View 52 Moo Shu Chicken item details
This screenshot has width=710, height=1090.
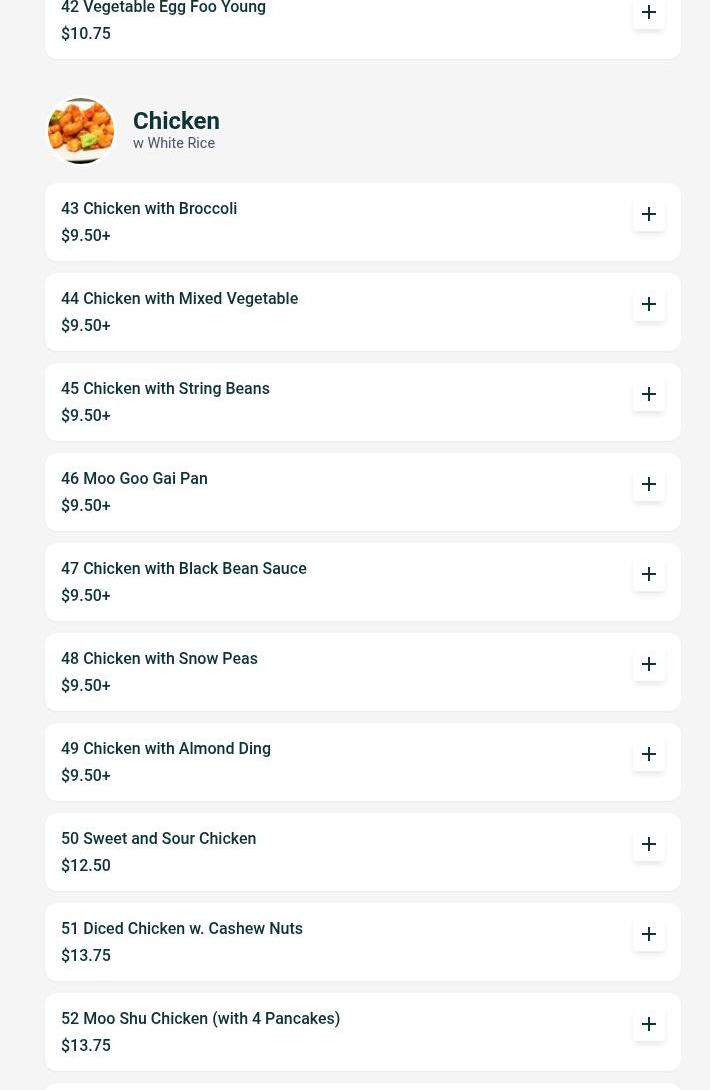(x=362, y=1032)
